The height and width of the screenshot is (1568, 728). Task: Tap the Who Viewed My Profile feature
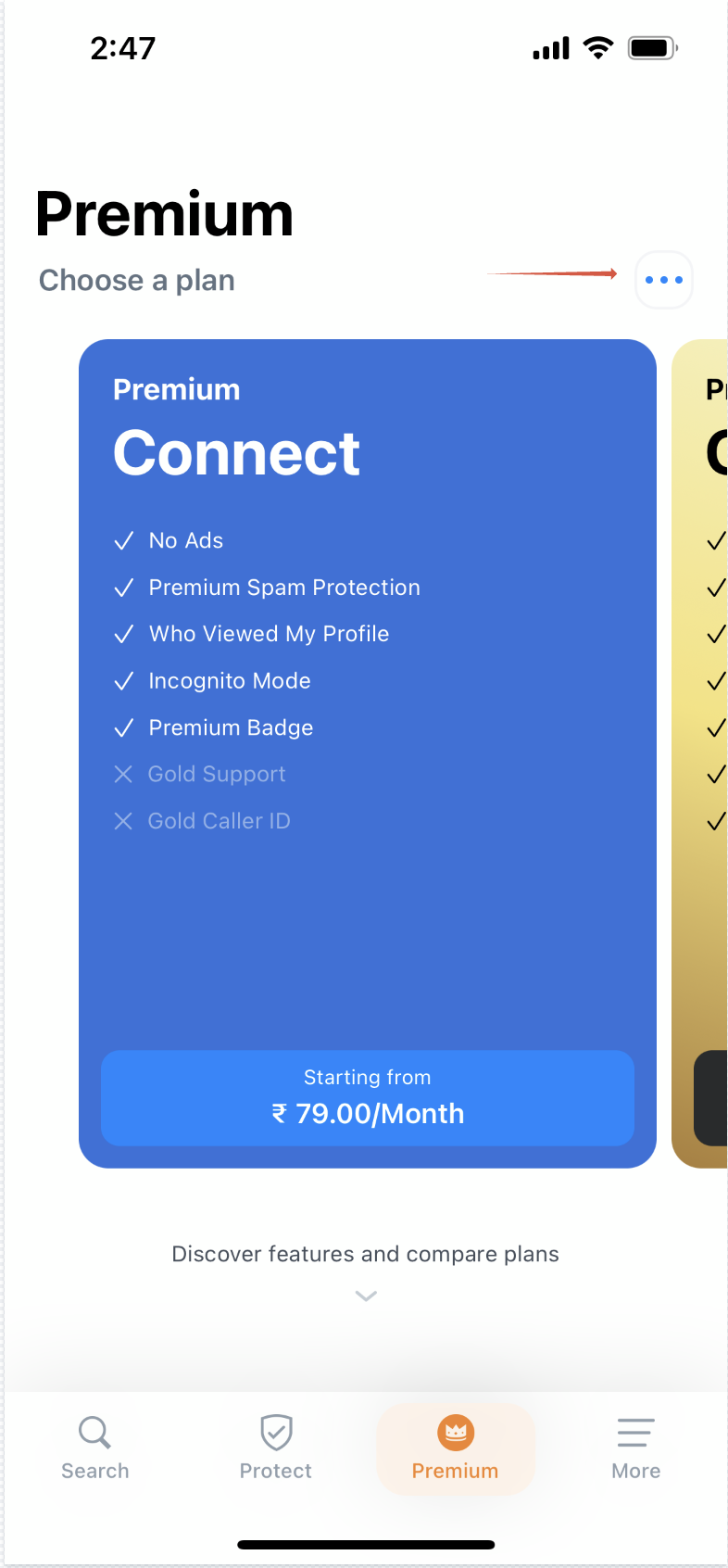(x=269, y=634)
